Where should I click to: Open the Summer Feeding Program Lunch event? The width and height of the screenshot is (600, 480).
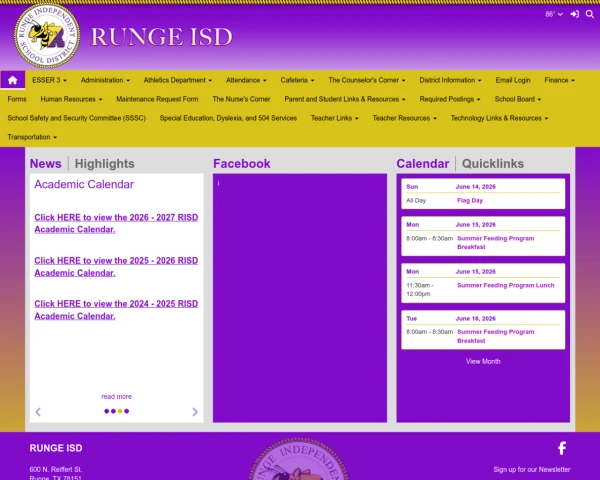pyautogui.click(x=505, y=285)
